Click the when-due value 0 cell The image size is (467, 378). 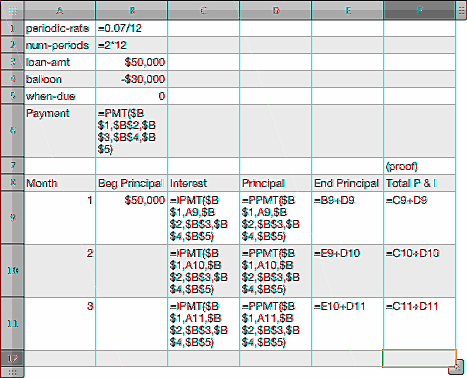coord(132,96)
